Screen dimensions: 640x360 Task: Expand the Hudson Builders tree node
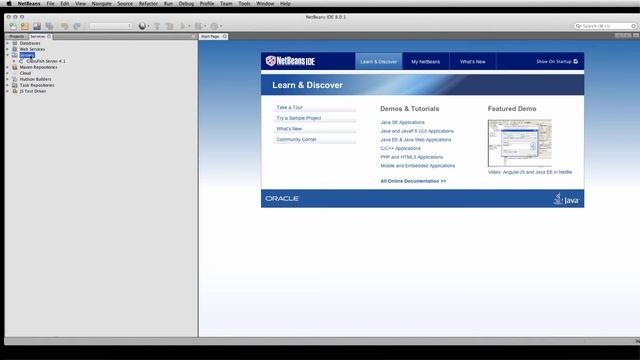[7, 79]
